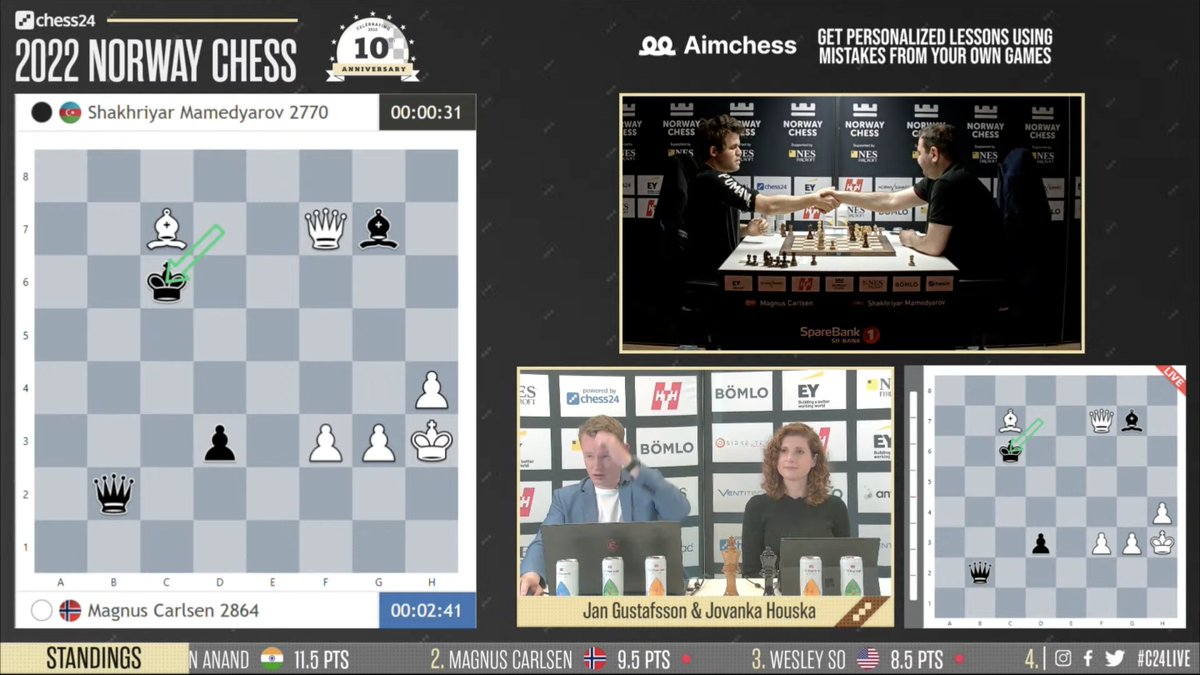The width and height of the screenshot is (1200, 675).
Task: Click the 2022 NORWAY CHESS title
Action: click(156, 59)
